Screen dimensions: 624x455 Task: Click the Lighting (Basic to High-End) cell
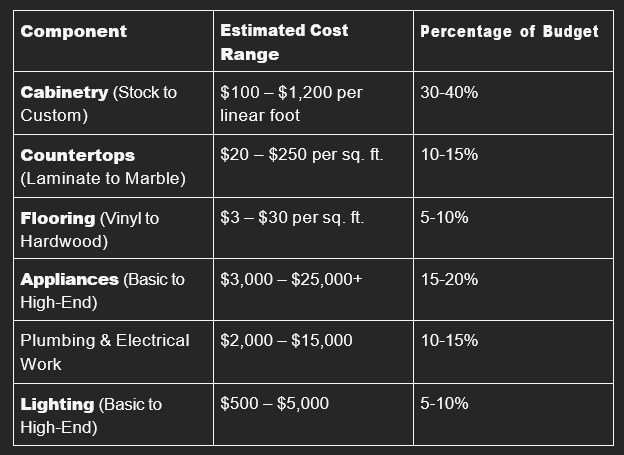coord(91,415)
